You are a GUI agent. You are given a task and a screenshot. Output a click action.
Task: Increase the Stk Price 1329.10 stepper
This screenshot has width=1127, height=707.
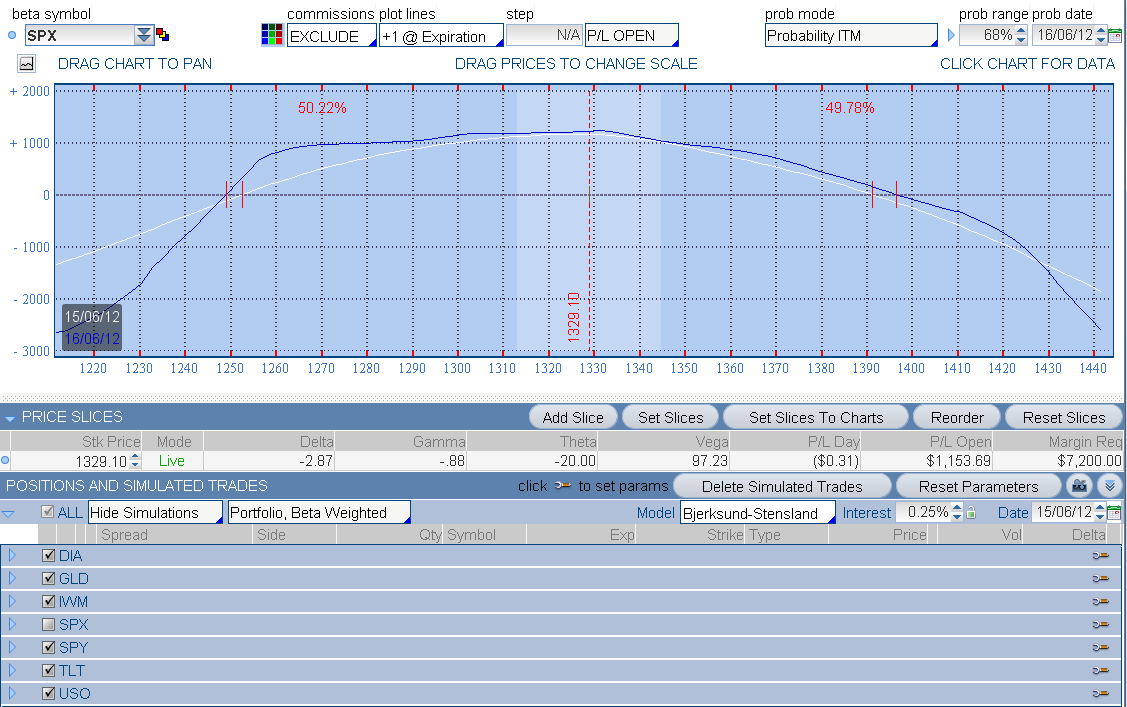(x=135, y=456)
